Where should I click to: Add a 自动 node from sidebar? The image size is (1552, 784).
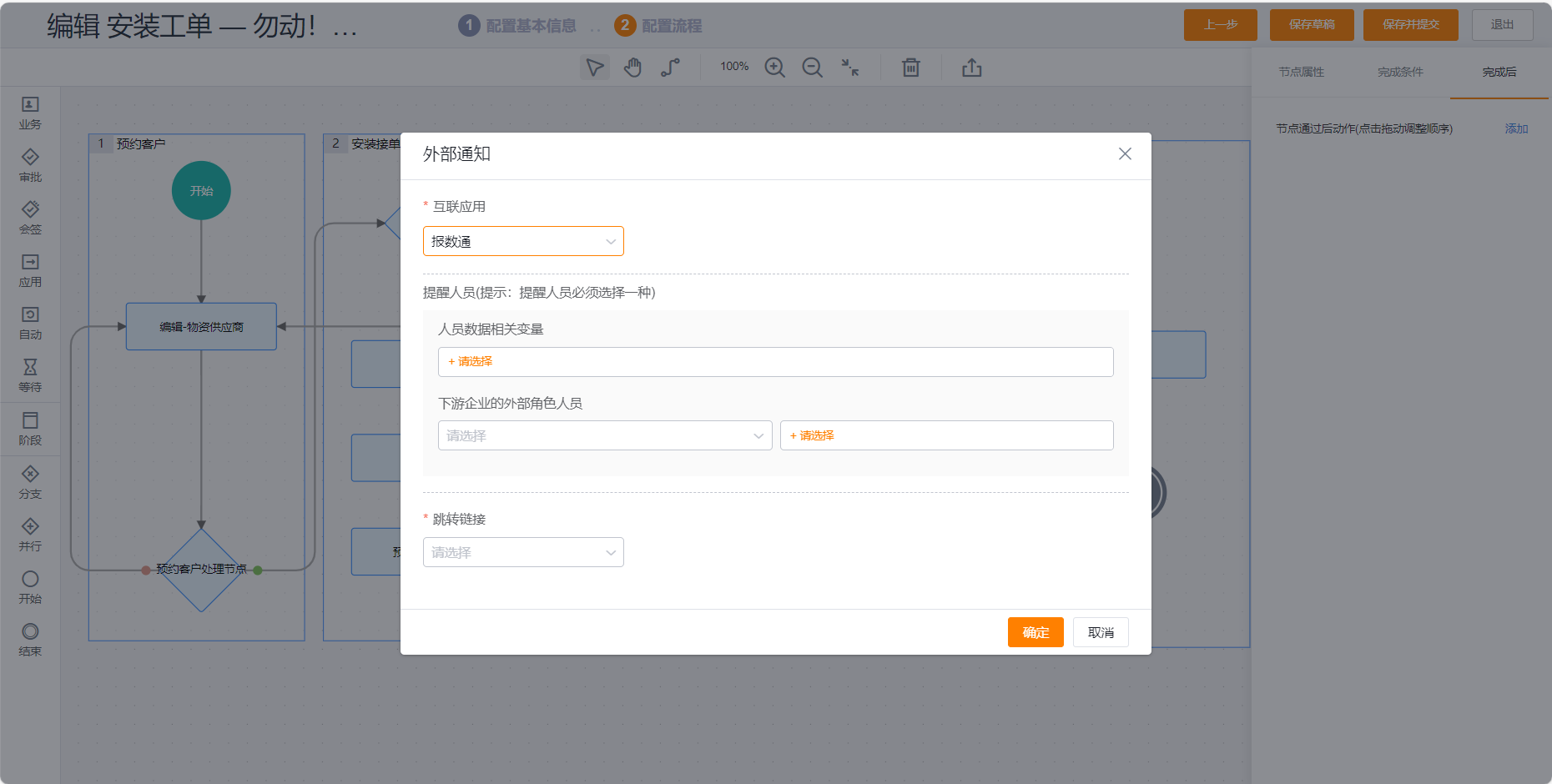pyautogui.click(x=30, y=324)
